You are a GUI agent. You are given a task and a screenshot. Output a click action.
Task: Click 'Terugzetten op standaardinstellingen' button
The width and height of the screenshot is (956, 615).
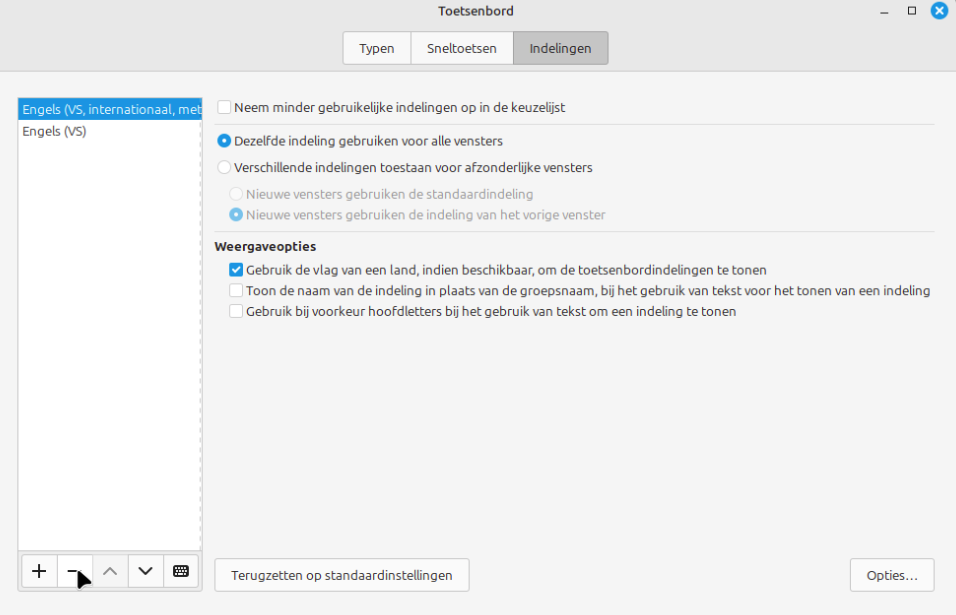coord(341,575)
